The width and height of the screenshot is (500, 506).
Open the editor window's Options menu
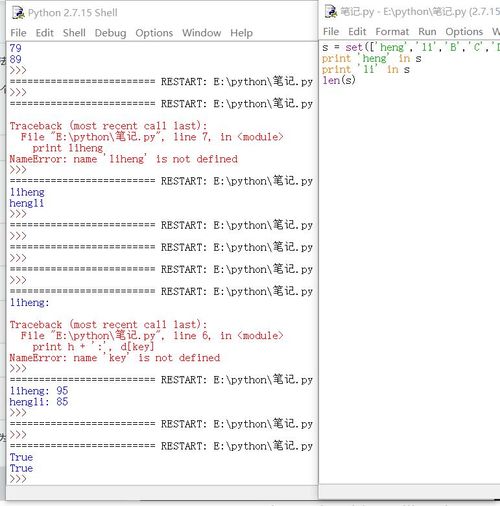tap(464, 32)
